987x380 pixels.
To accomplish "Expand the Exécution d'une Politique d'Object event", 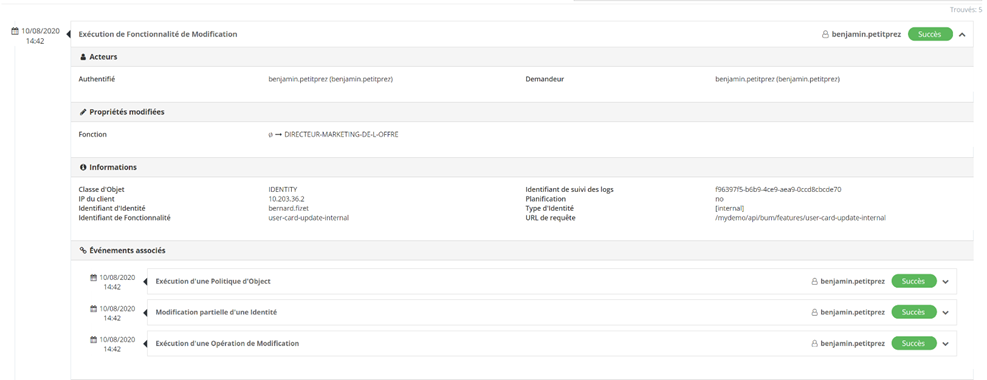I will click(x=945, y=281).
